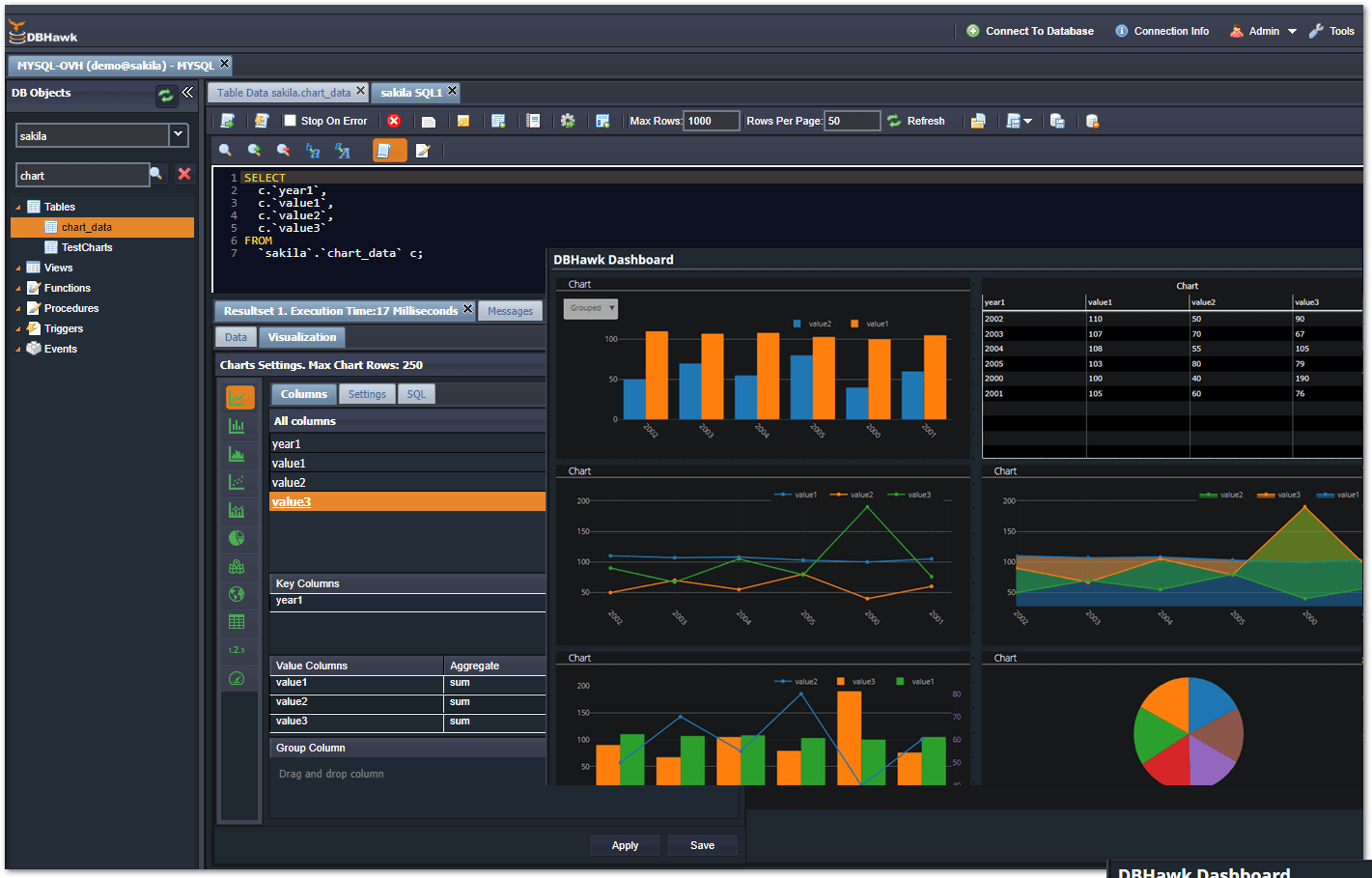Viewport: 1372px width, 878px height.
Task: Open the SQL settings gear icon
Action: tap(568, 120)
